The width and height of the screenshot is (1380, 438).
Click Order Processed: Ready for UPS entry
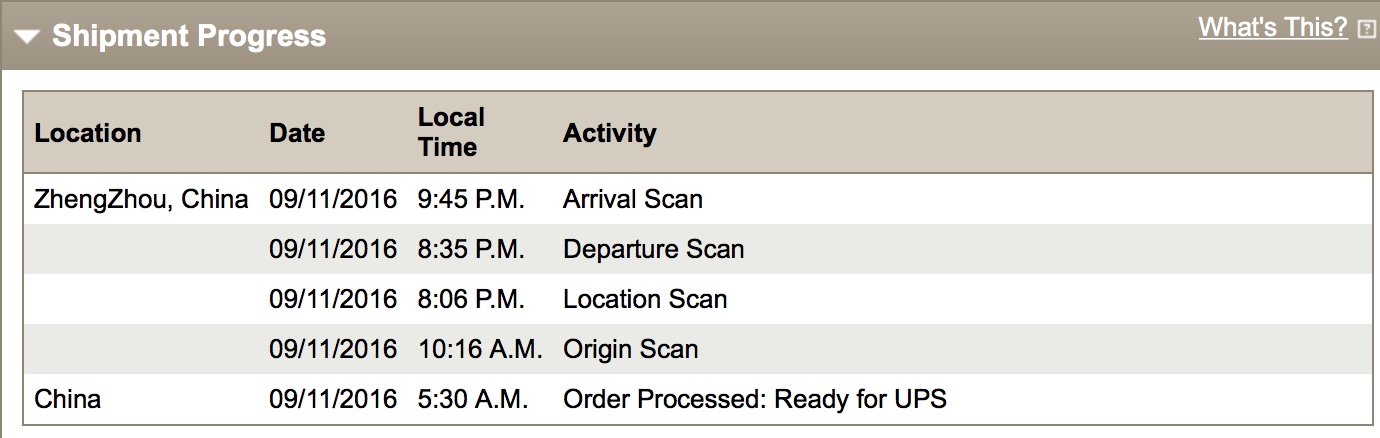(754, 400)
